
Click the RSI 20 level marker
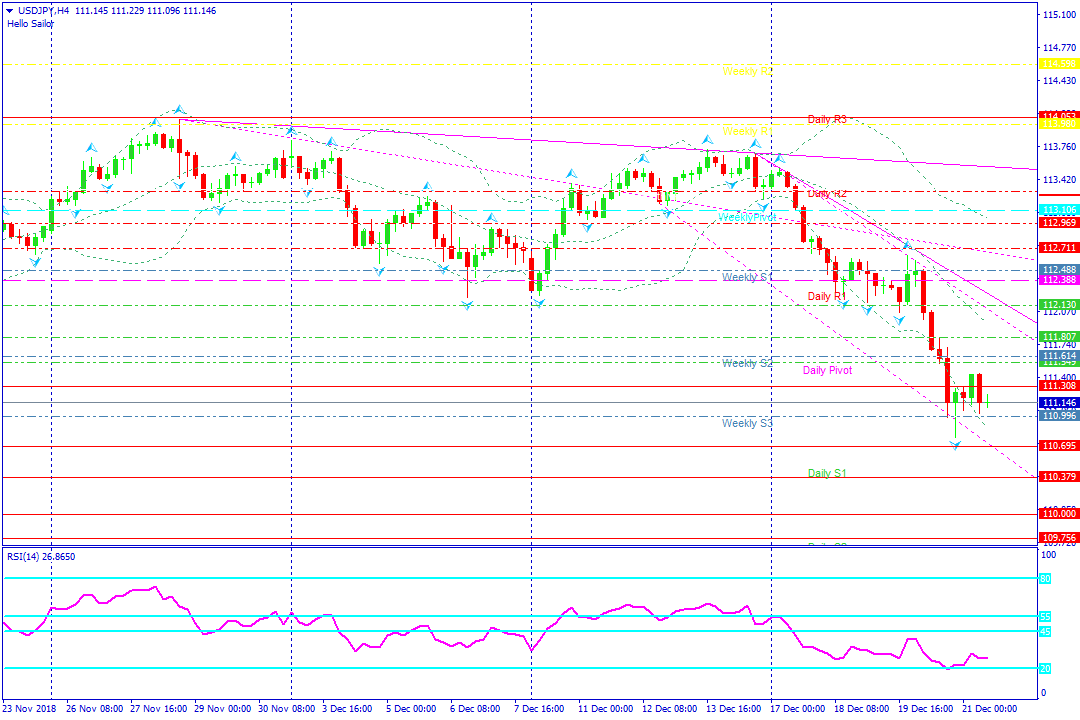[x=1045, y=668]
